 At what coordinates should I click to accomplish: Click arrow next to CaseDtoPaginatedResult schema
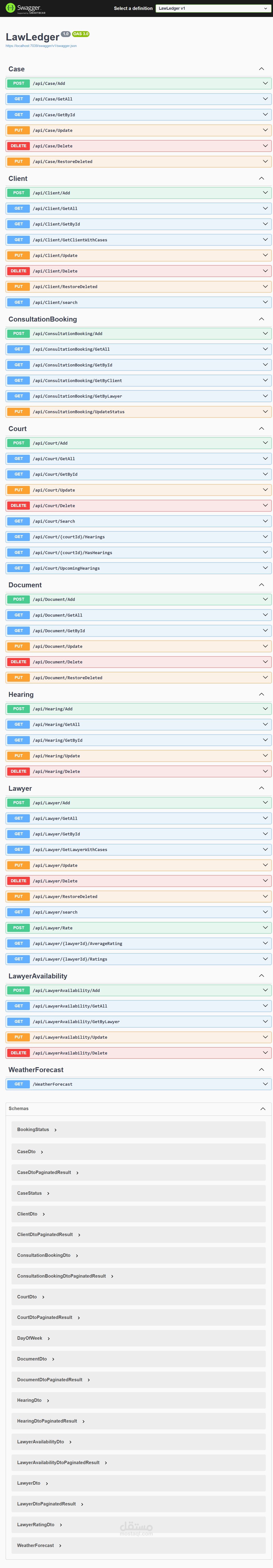click(x=77, y=1172)
